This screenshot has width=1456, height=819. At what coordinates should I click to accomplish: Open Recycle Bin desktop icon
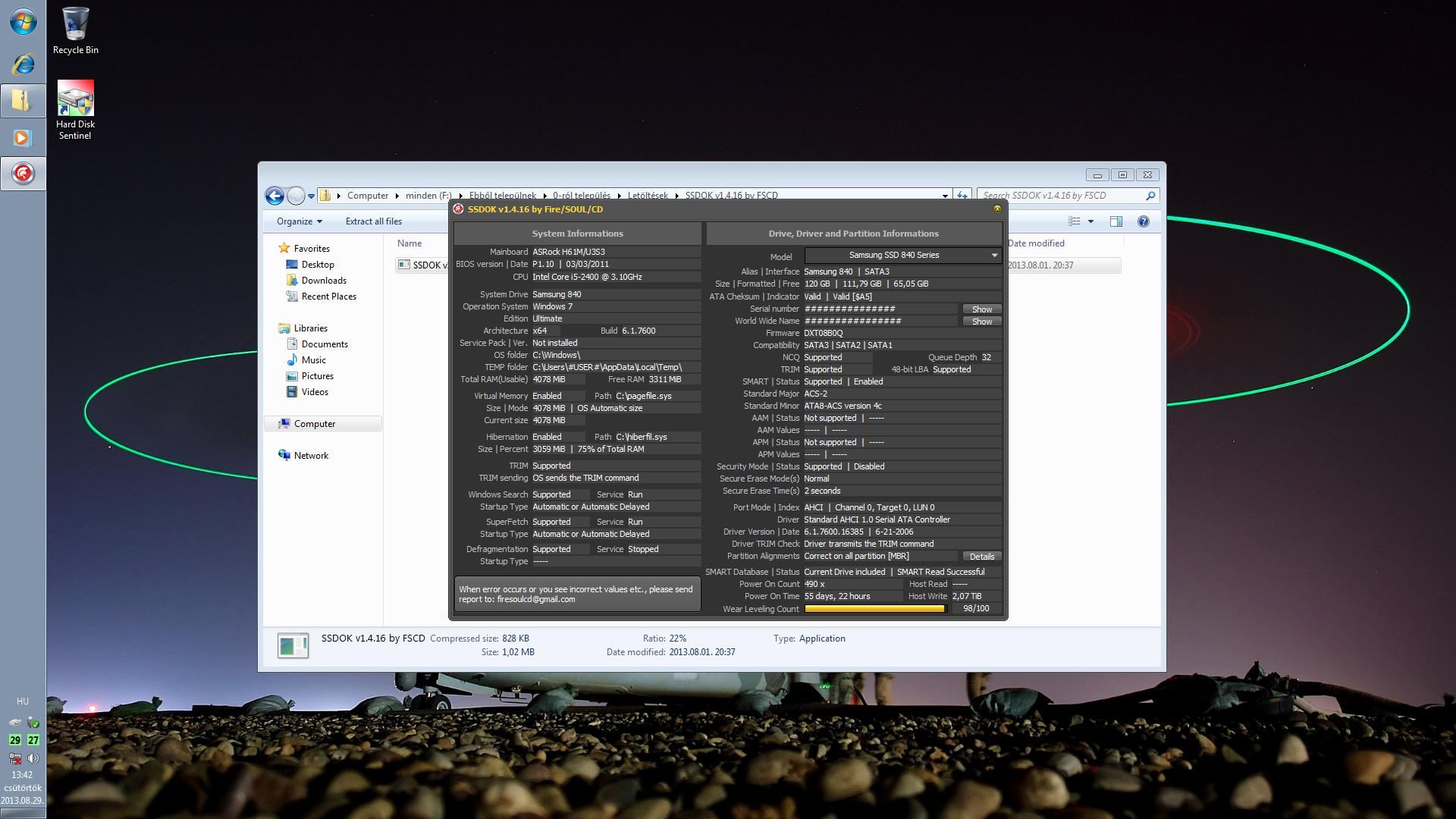[x=75, y=31]
